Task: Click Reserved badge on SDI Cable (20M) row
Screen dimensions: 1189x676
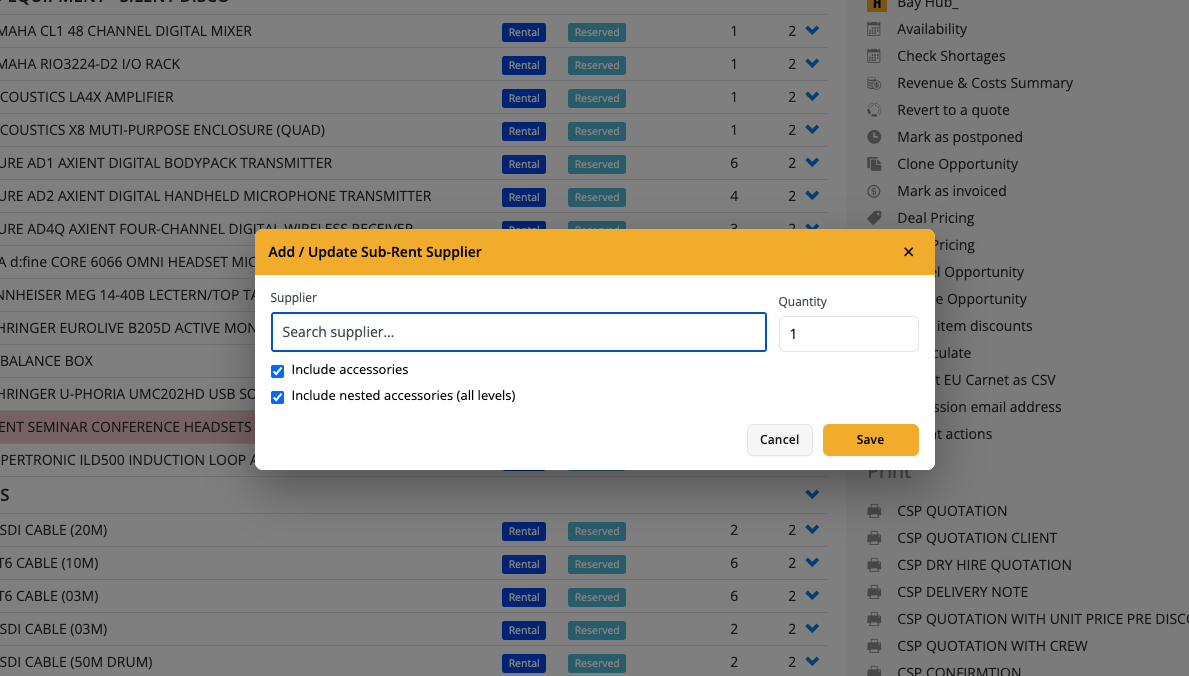Action: pos(597,532)
